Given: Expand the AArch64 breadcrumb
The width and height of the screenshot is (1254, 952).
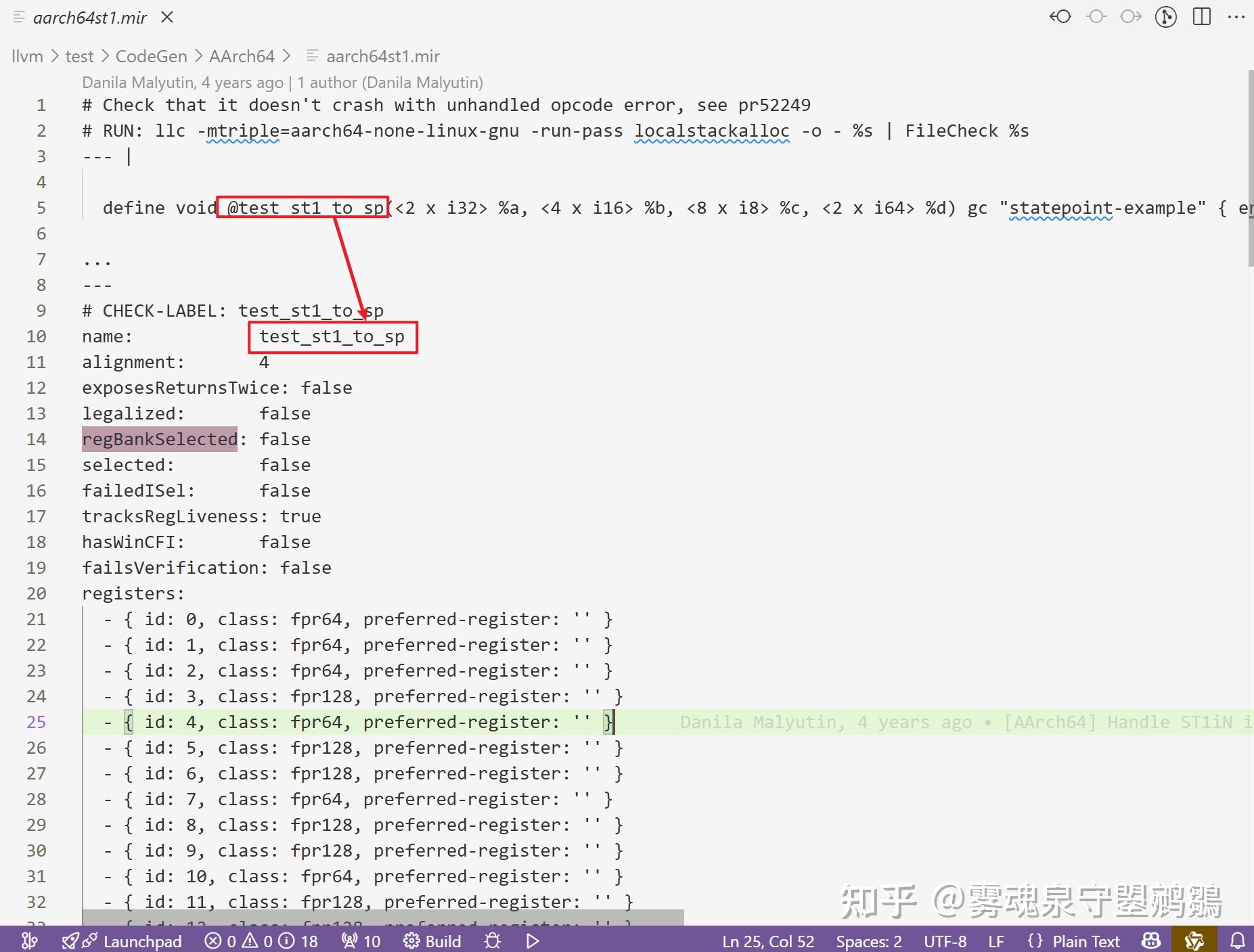Looking at the screenshot, I should [x=242, y=56].
